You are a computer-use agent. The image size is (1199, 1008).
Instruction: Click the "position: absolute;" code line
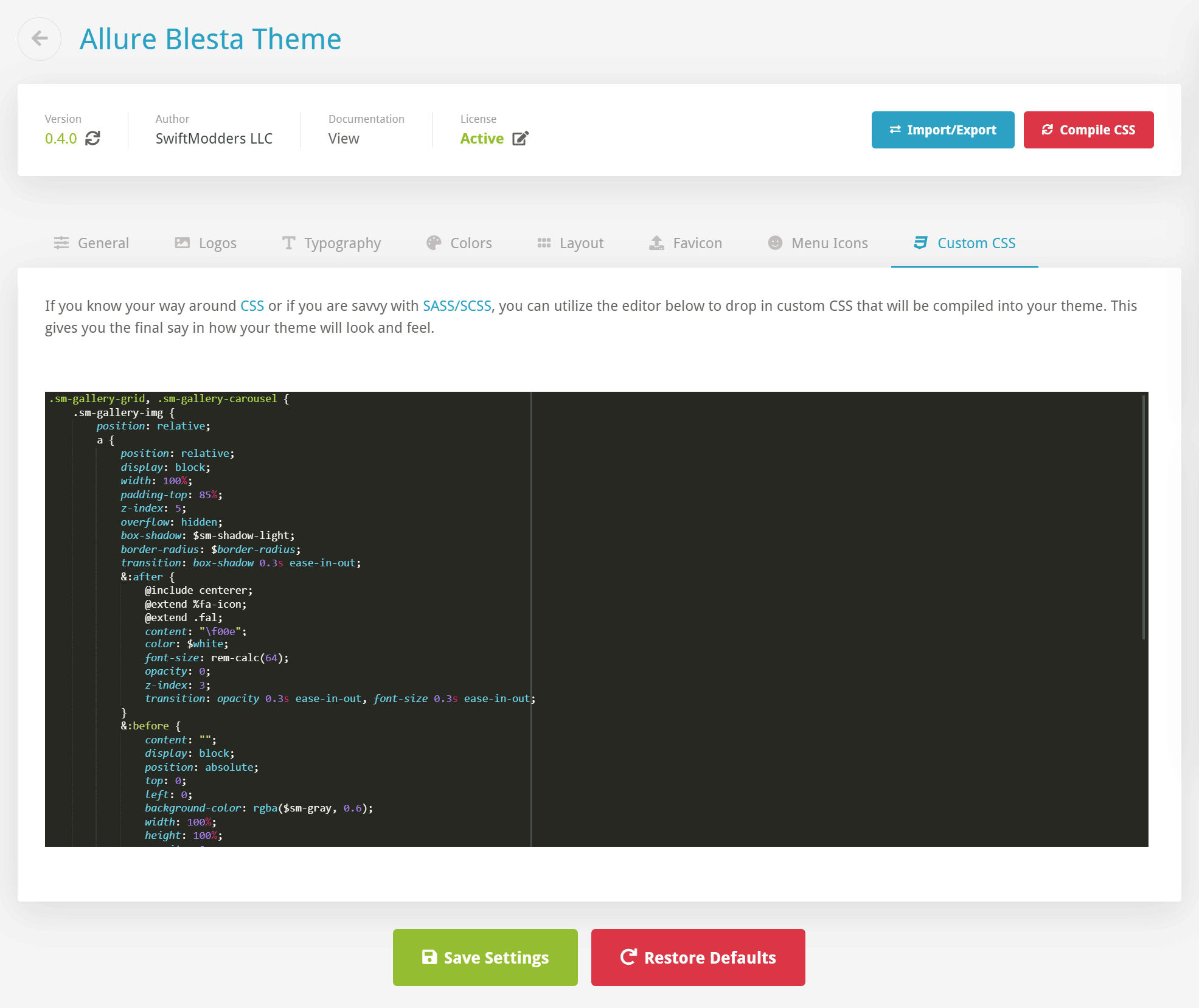click(201, 767)
